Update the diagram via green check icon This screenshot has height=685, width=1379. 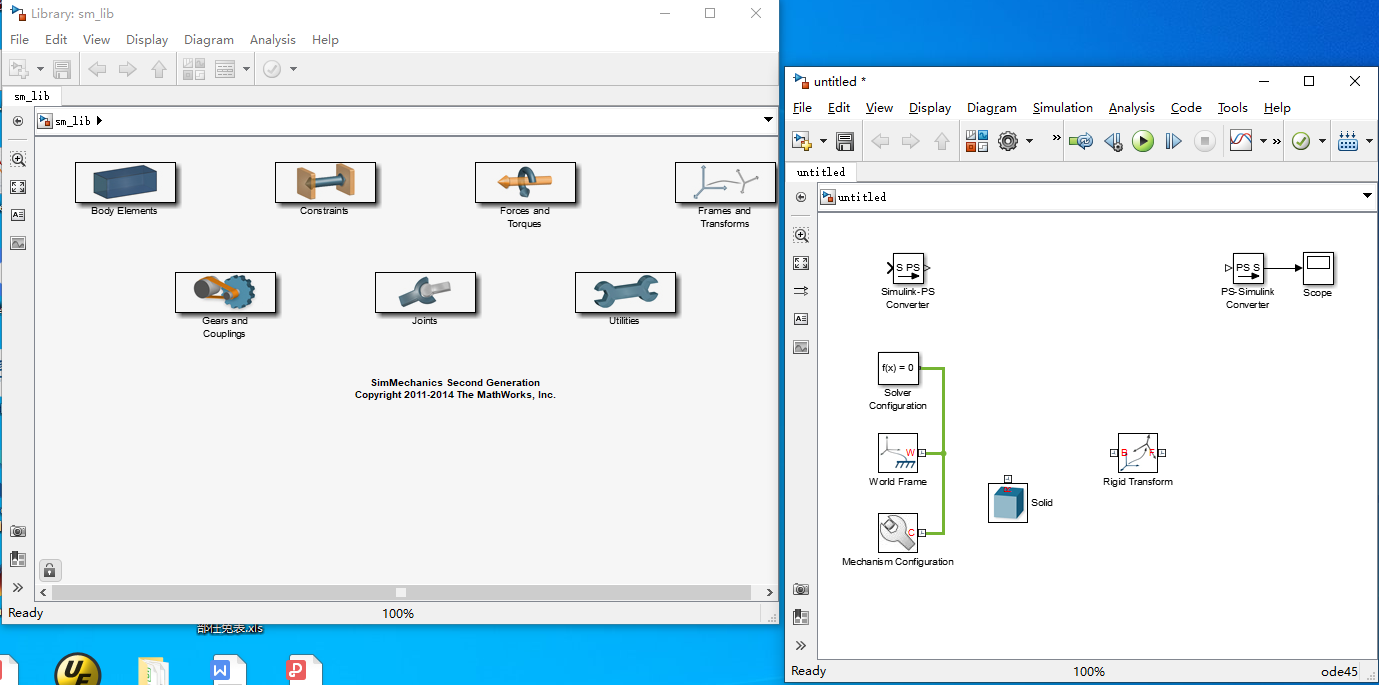[1302, 141]
